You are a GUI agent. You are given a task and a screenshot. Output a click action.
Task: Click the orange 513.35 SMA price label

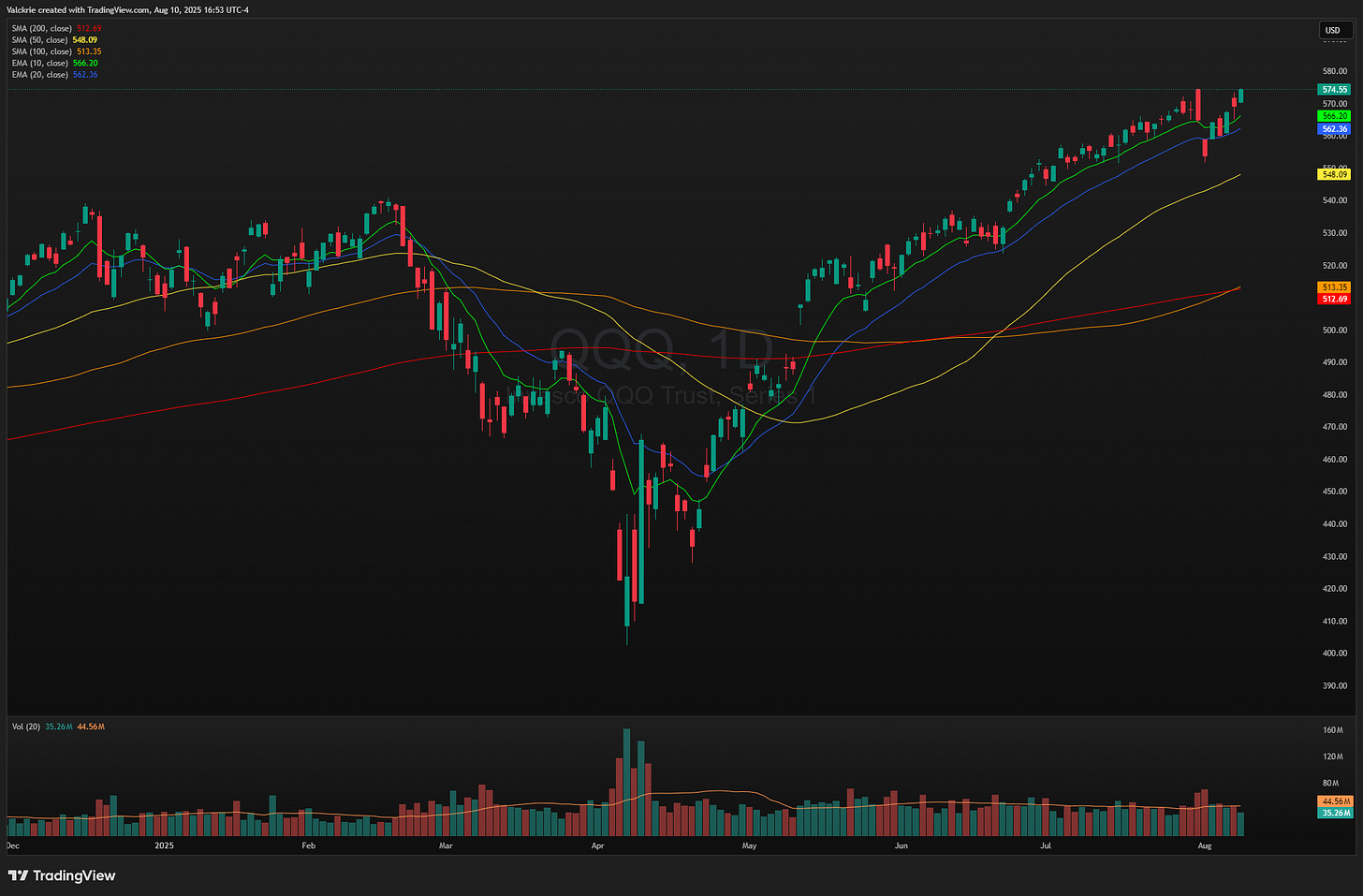(x=1335, y=287)
